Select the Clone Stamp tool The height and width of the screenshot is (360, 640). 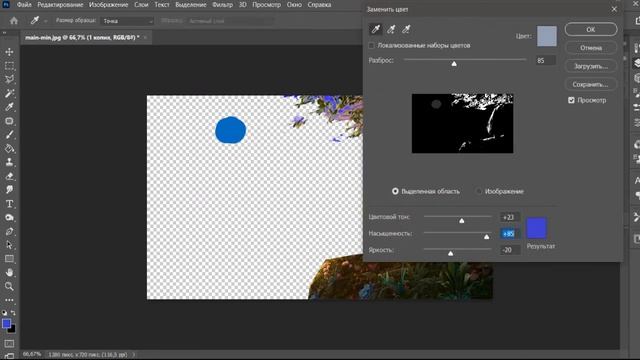pyautogui.click(x=9, y=162)
